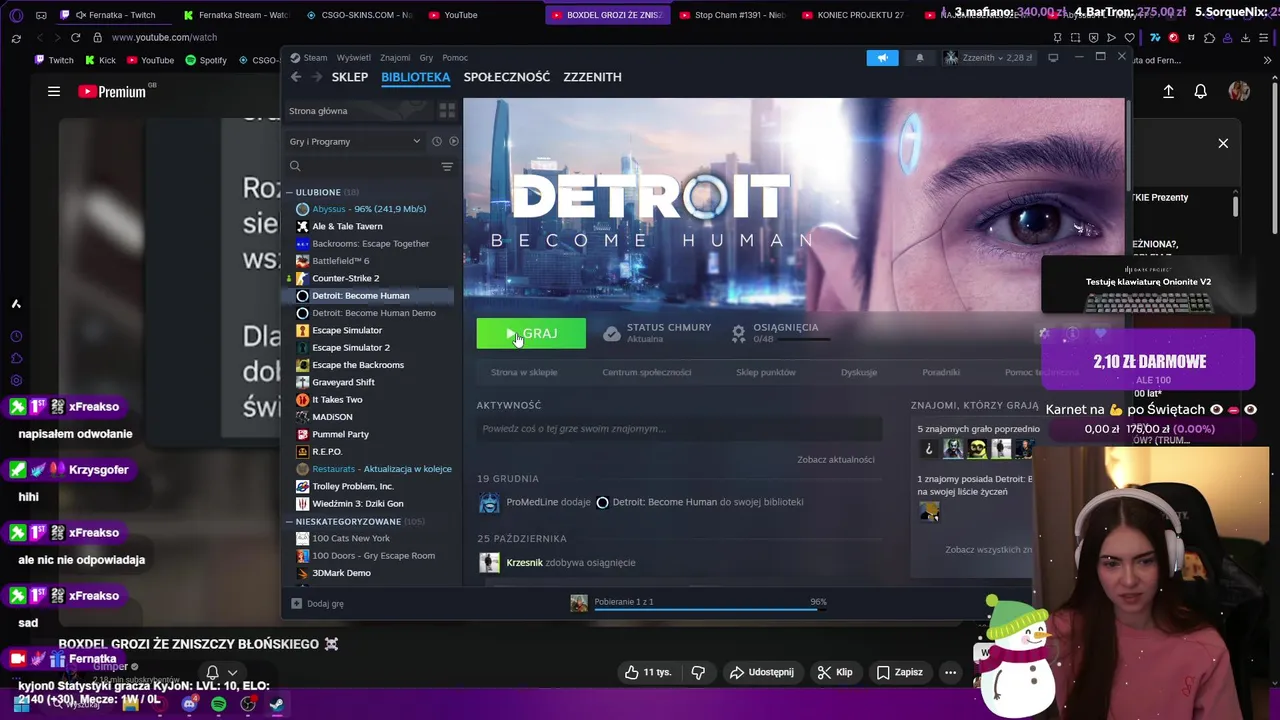This screenshot has width=1280, height=720.
Task: Select Escape Simulator 2
Action: [350, 348]
